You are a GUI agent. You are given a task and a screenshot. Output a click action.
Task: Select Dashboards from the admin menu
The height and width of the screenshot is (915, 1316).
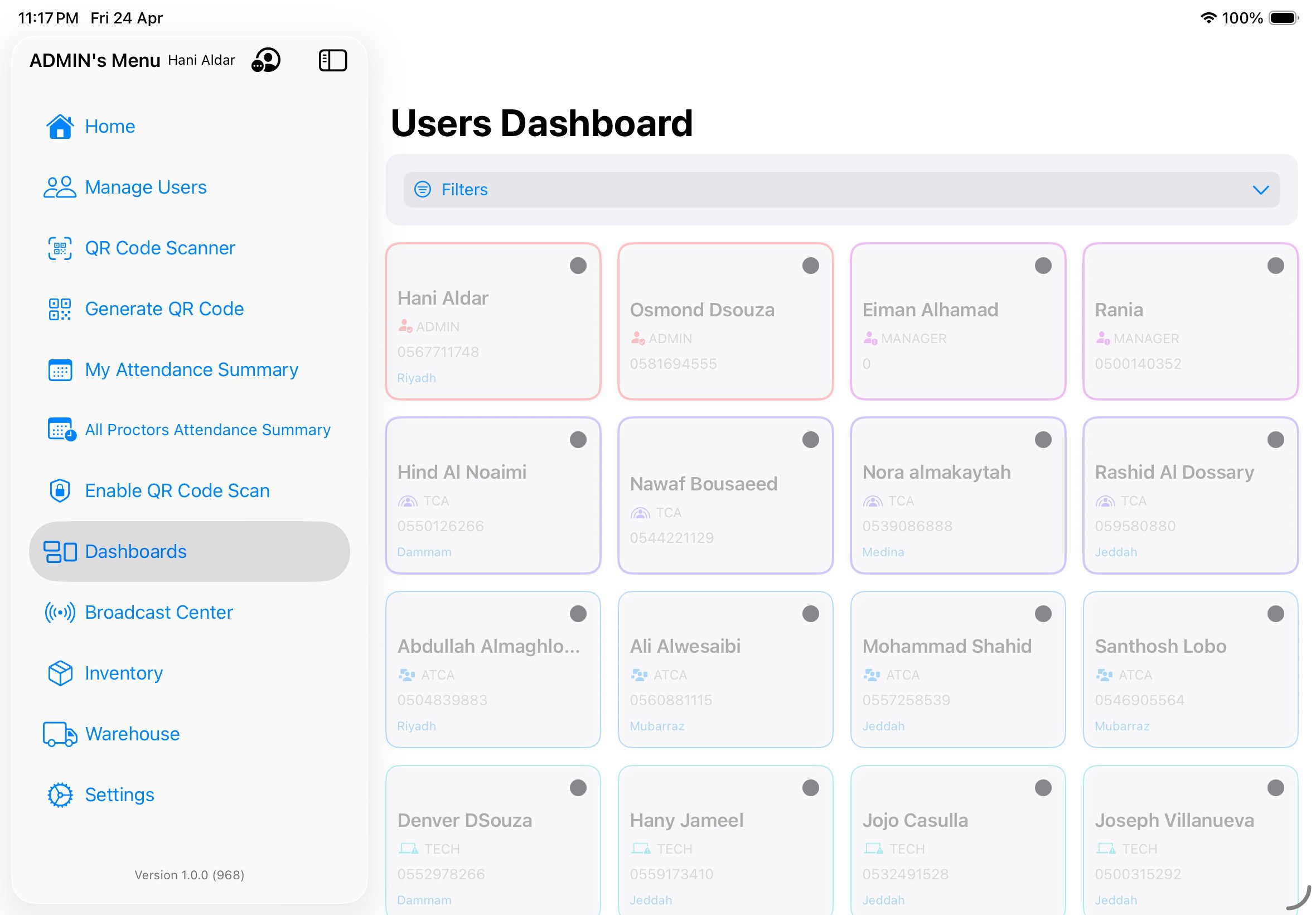click(135, 551)
